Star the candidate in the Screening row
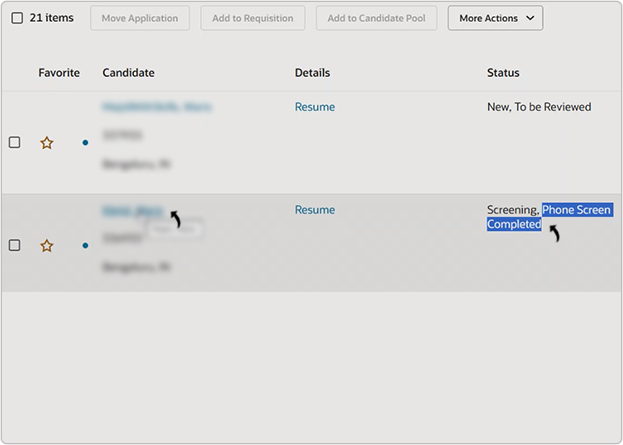 pos(46,246)
